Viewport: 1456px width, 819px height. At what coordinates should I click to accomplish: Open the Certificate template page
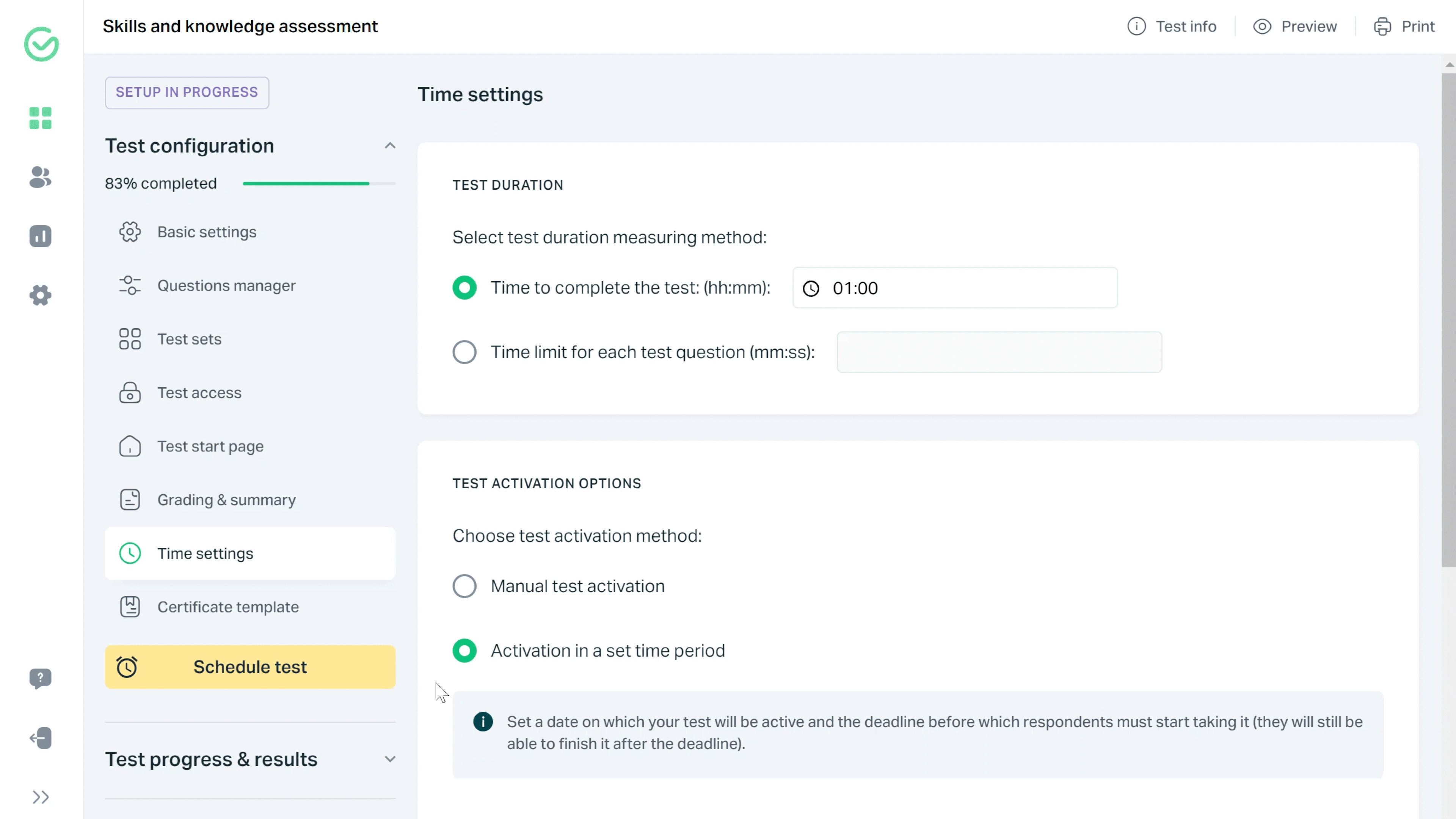coord(227,607)
